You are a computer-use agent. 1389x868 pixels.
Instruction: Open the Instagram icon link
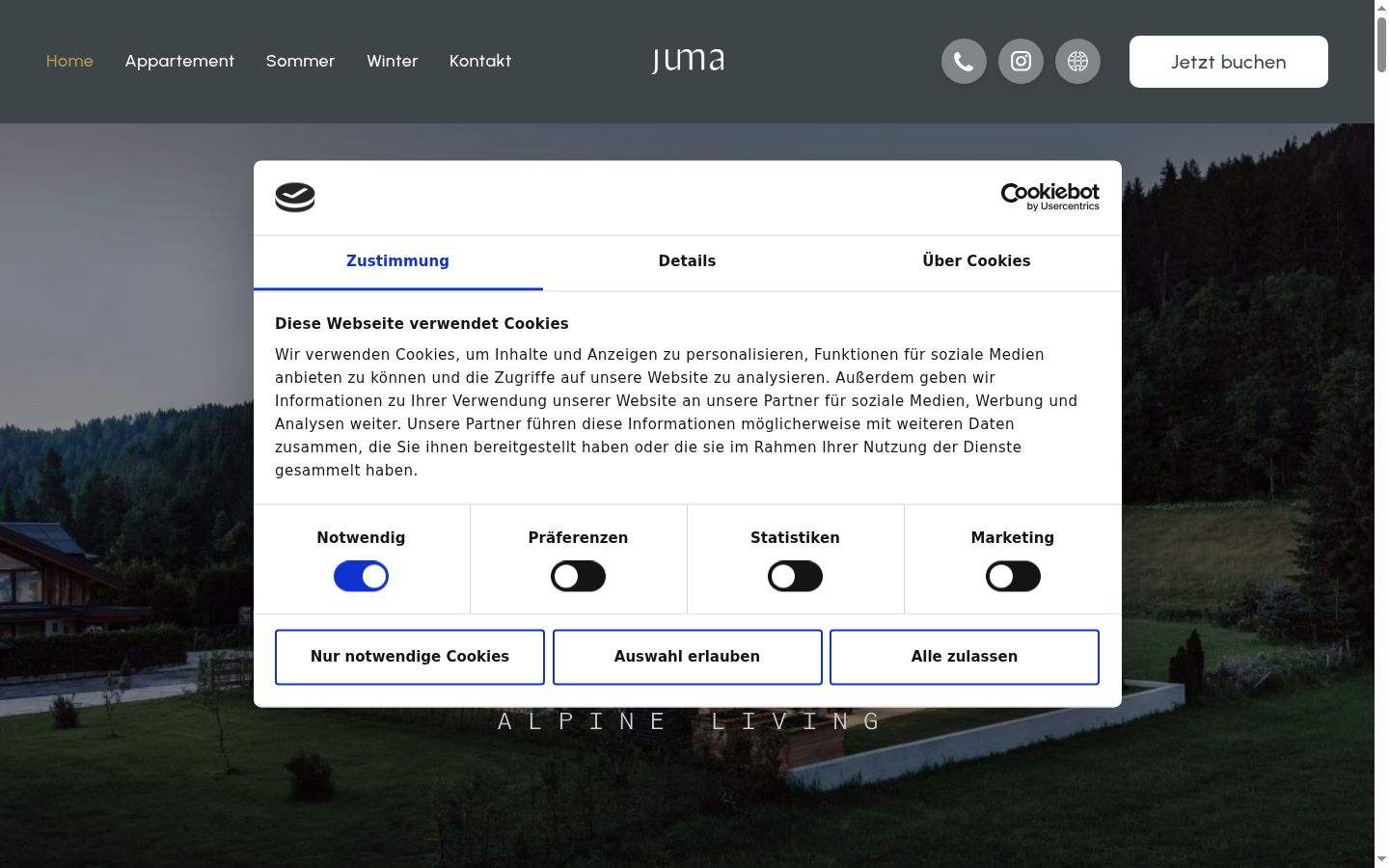pos(1021,62)
